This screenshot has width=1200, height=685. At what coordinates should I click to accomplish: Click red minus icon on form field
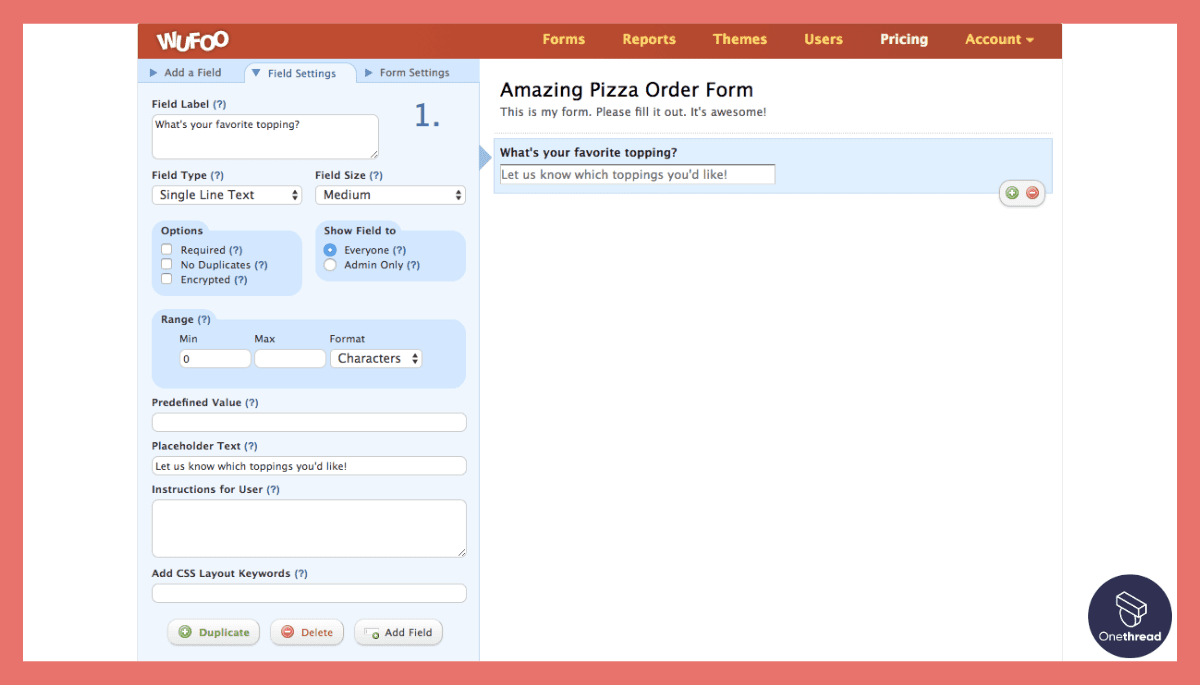tap(1032, 193)
